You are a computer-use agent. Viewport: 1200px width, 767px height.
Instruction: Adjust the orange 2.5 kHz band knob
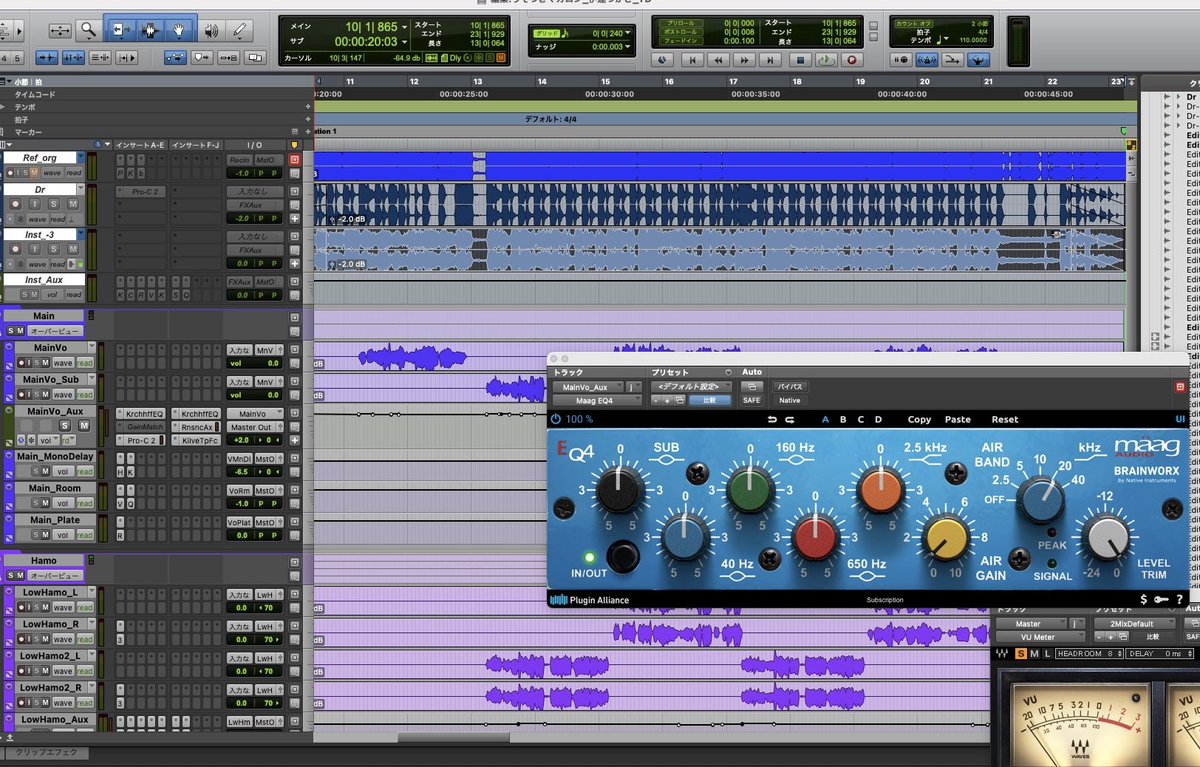[879, 490]
